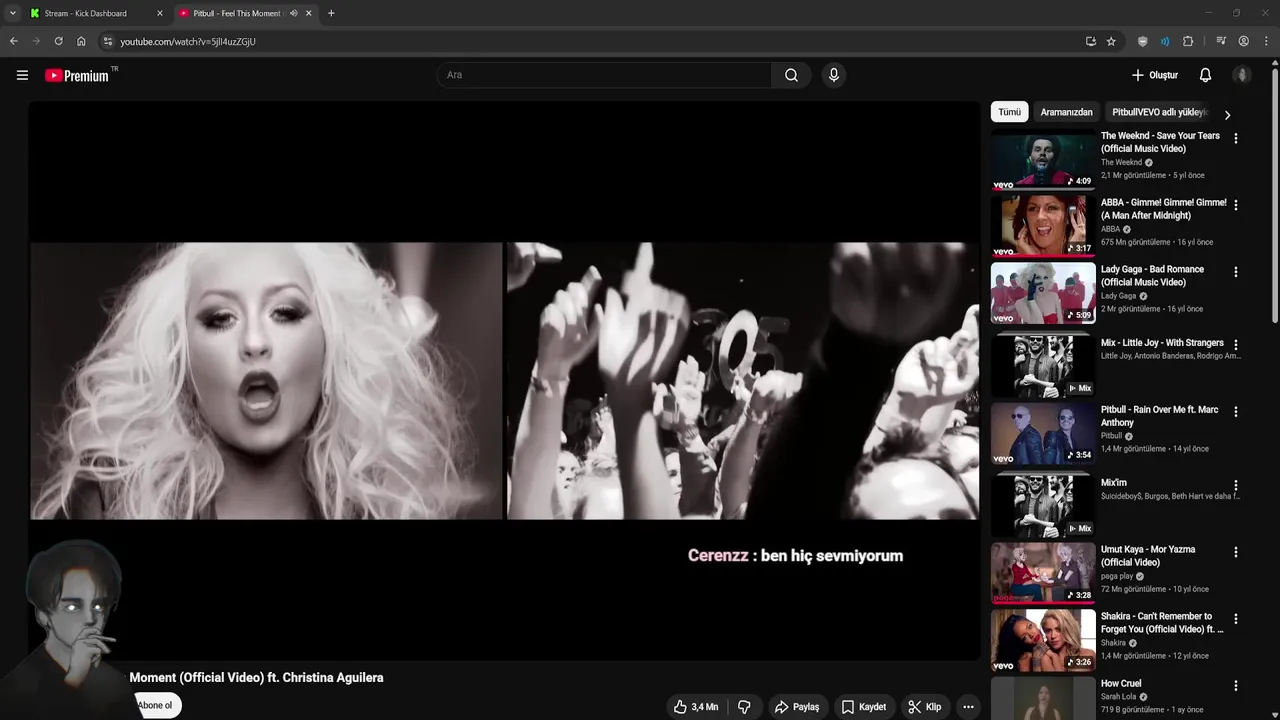Go back in browser history
The height and width of the screenshot is (720, 1280).
13,41
